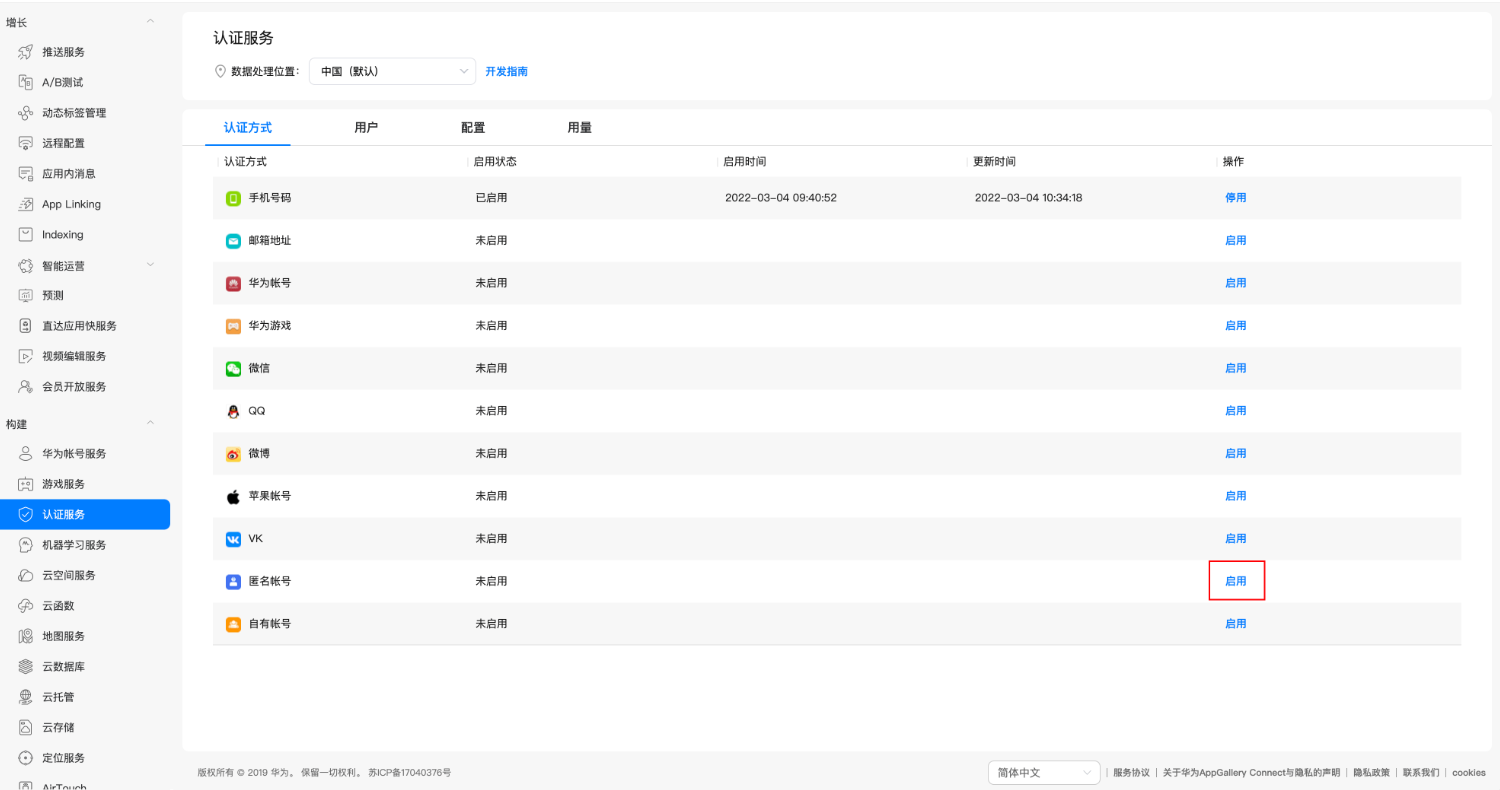Open the 数据处理位置 dropdown
Viewport: 1500px width, 790px height.
pos(392,71)
